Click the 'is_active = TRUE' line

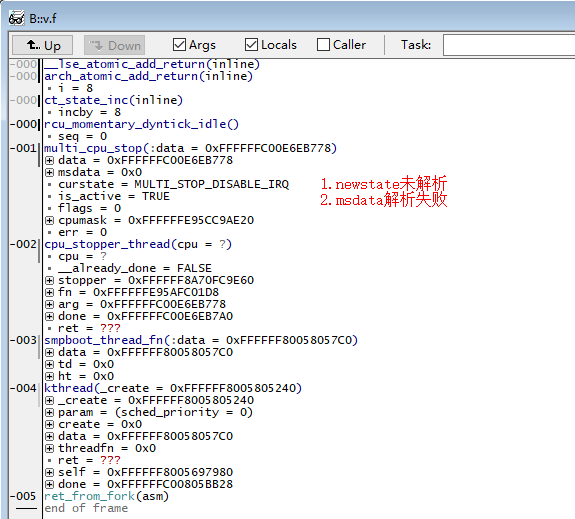point(114,196)
